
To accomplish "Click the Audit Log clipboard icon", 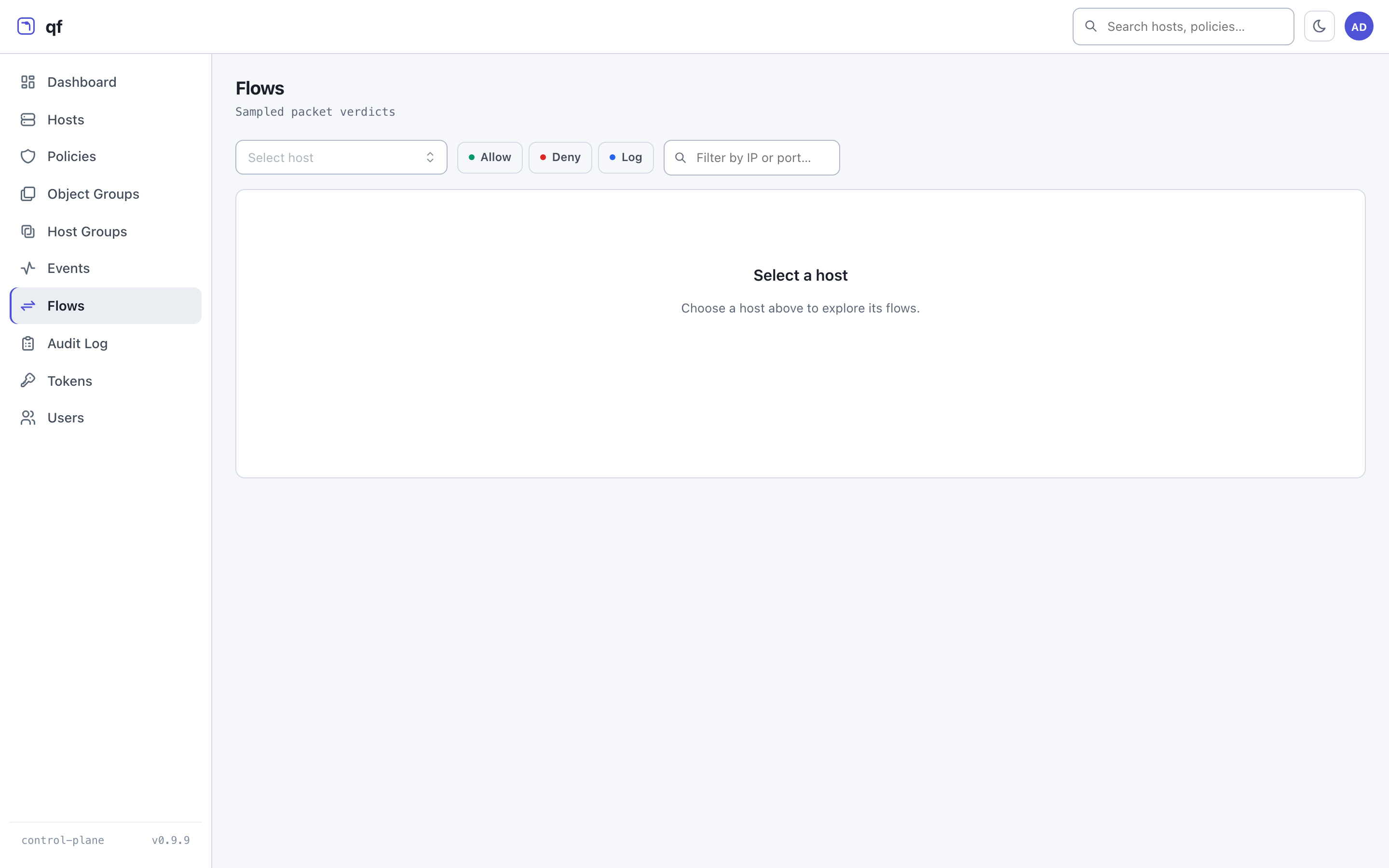I will click(x=27, y=343).
